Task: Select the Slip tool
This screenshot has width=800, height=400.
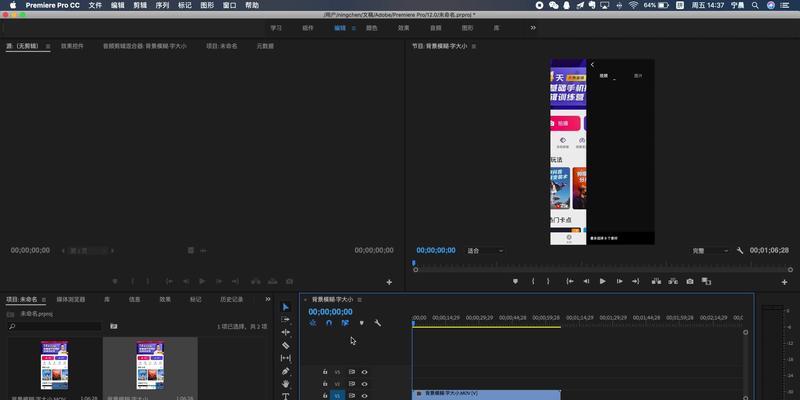Action: coord(285,358)
